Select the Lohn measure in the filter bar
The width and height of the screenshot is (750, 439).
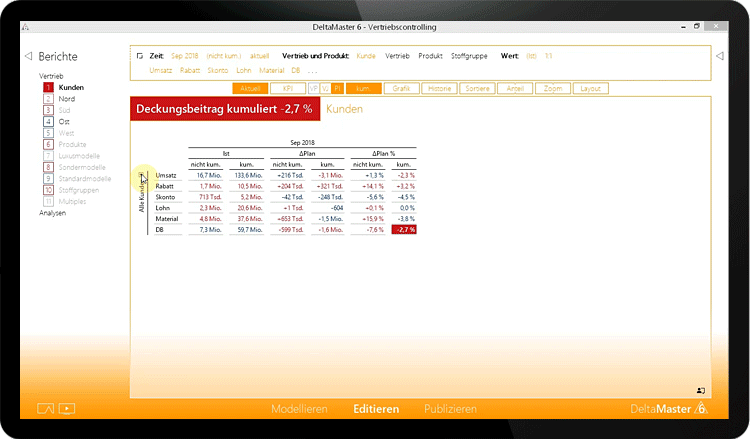tap(244, 70)
